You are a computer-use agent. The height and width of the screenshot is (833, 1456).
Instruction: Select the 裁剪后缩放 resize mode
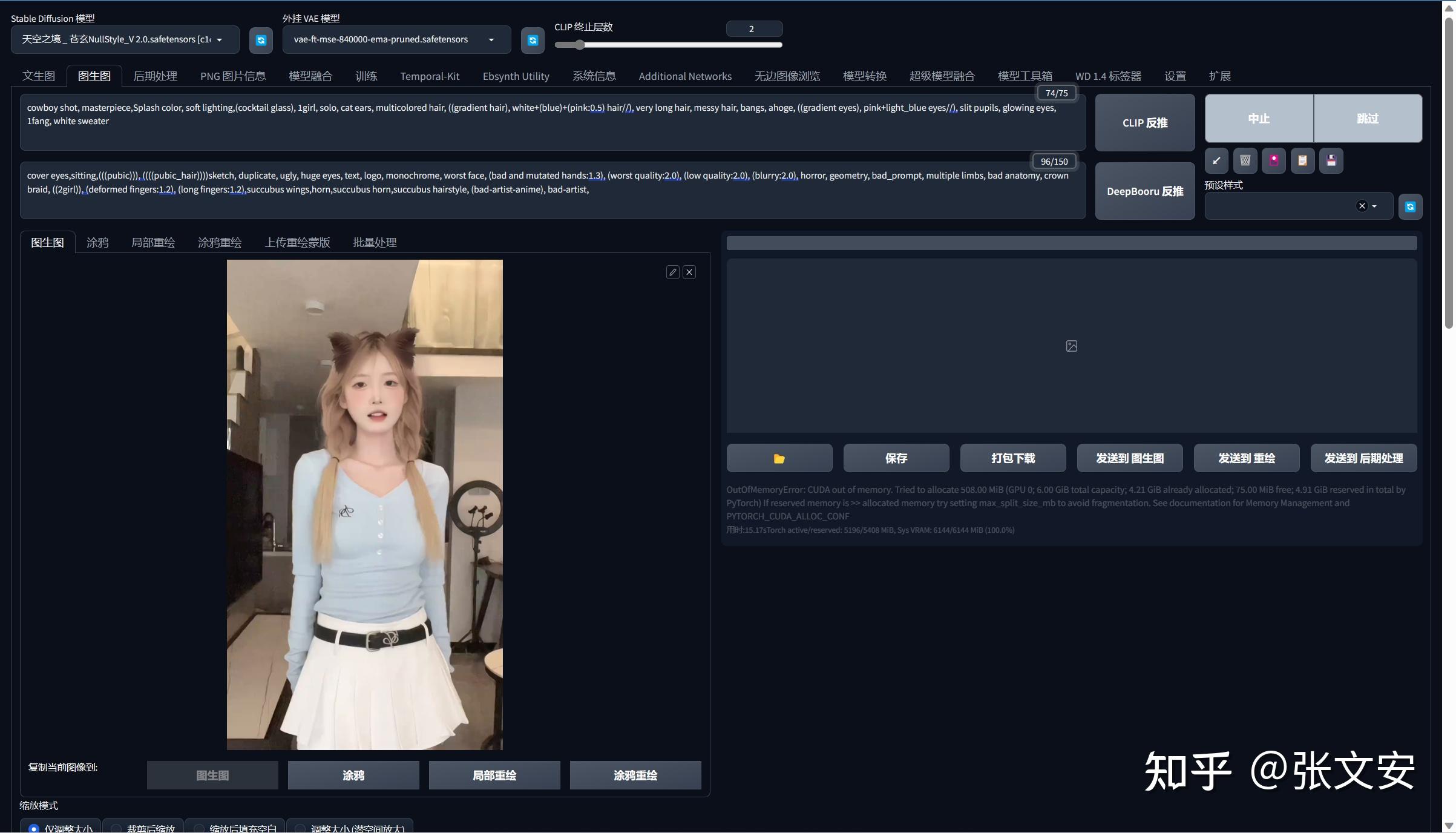(x=116, y=828)
